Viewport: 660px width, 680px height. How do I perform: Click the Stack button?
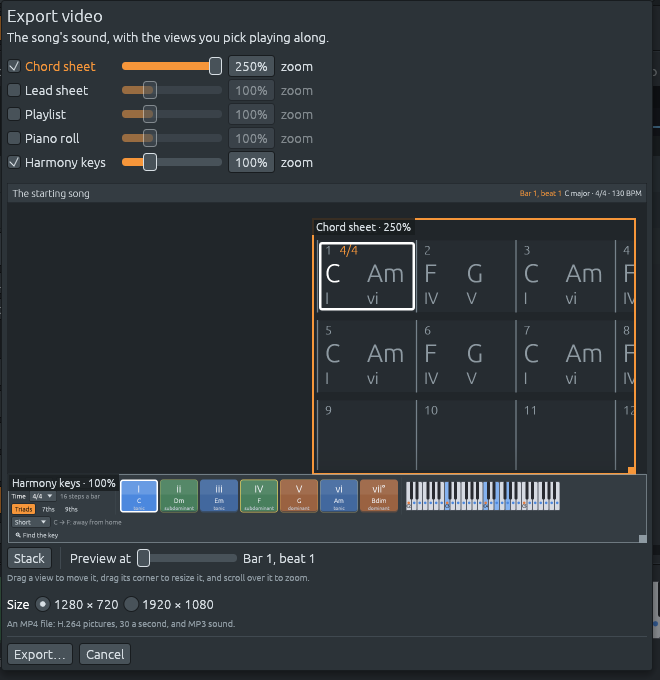(x=29, y=558)
